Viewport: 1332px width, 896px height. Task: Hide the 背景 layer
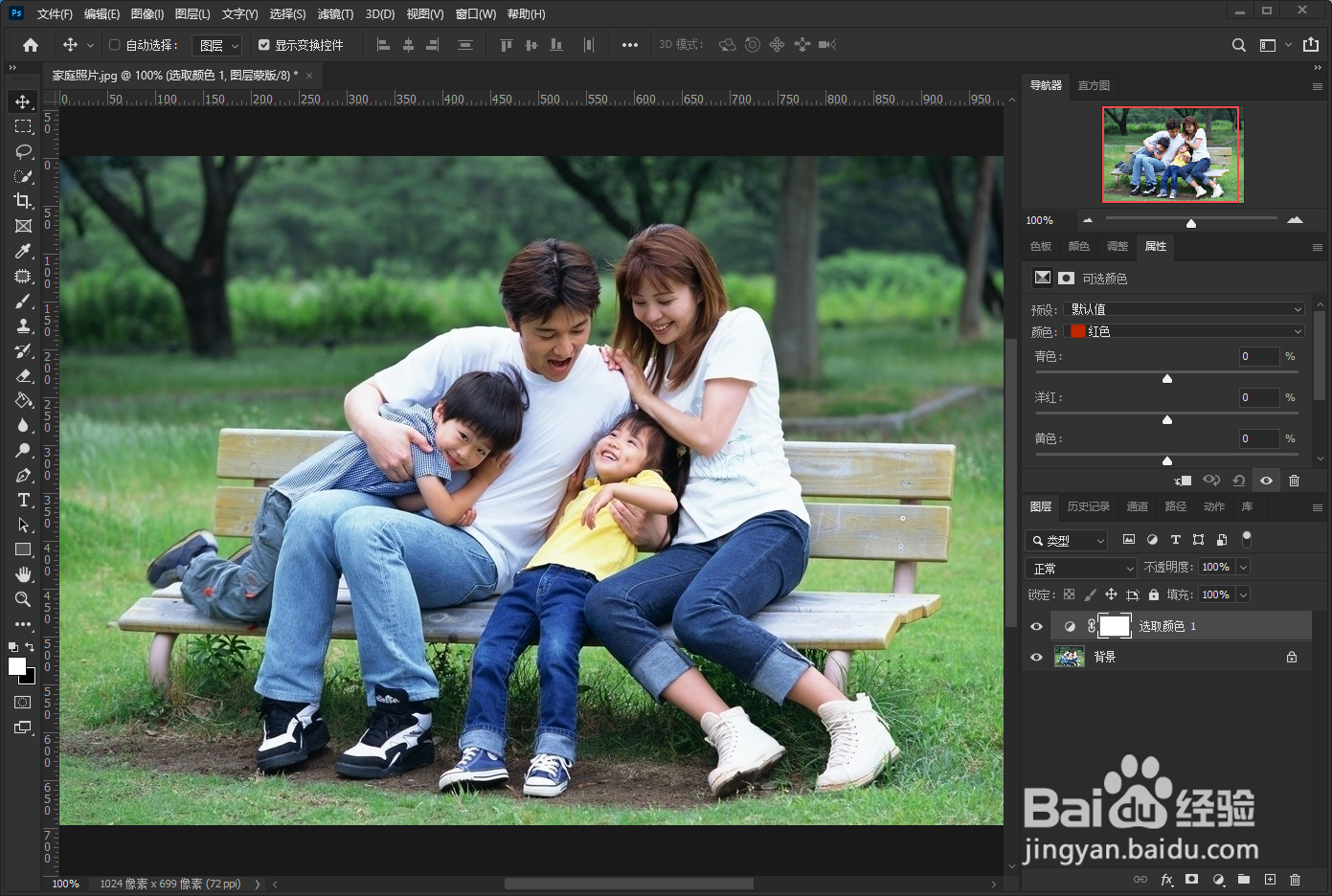point(1036,657)
